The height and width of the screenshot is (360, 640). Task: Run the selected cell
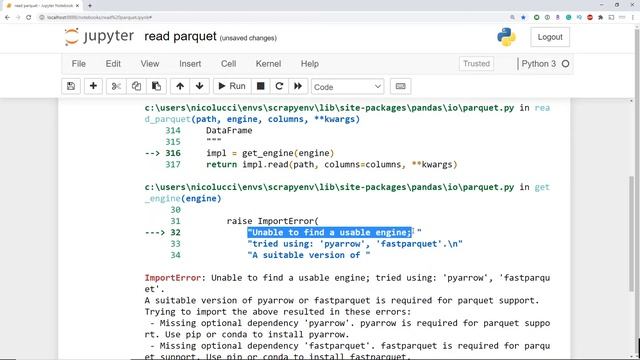pyautogui.click(x=232, y=87)
